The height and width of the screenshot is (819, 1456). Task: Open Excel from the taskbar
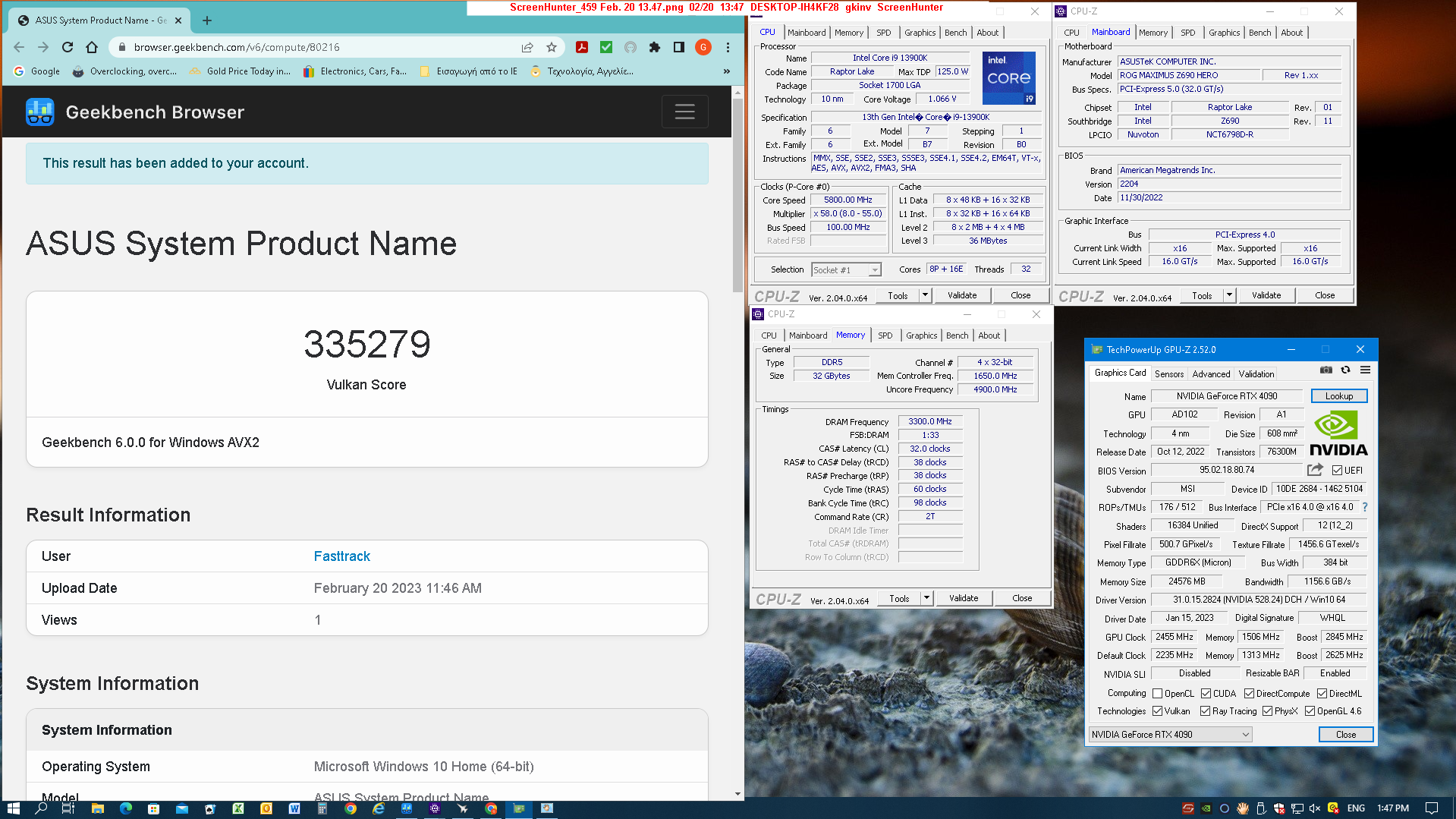click(238, 808)
